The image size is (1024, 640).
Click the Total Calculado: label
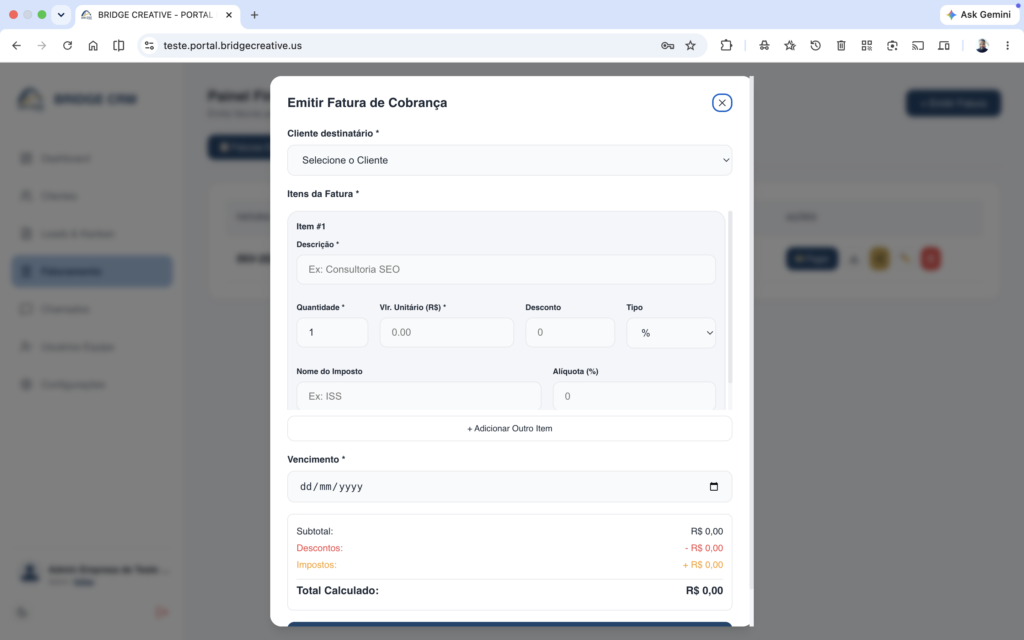[338, 590]
